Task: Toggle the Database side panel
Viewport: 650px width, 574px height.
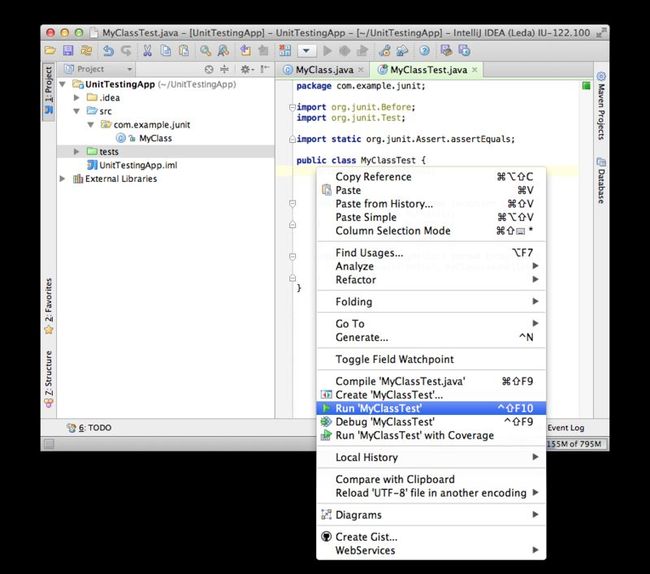Action: [x=601, y=181]
